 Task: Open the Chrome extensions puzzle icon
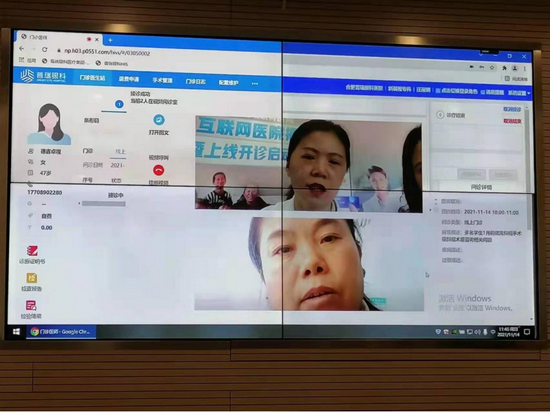[504, 68]
